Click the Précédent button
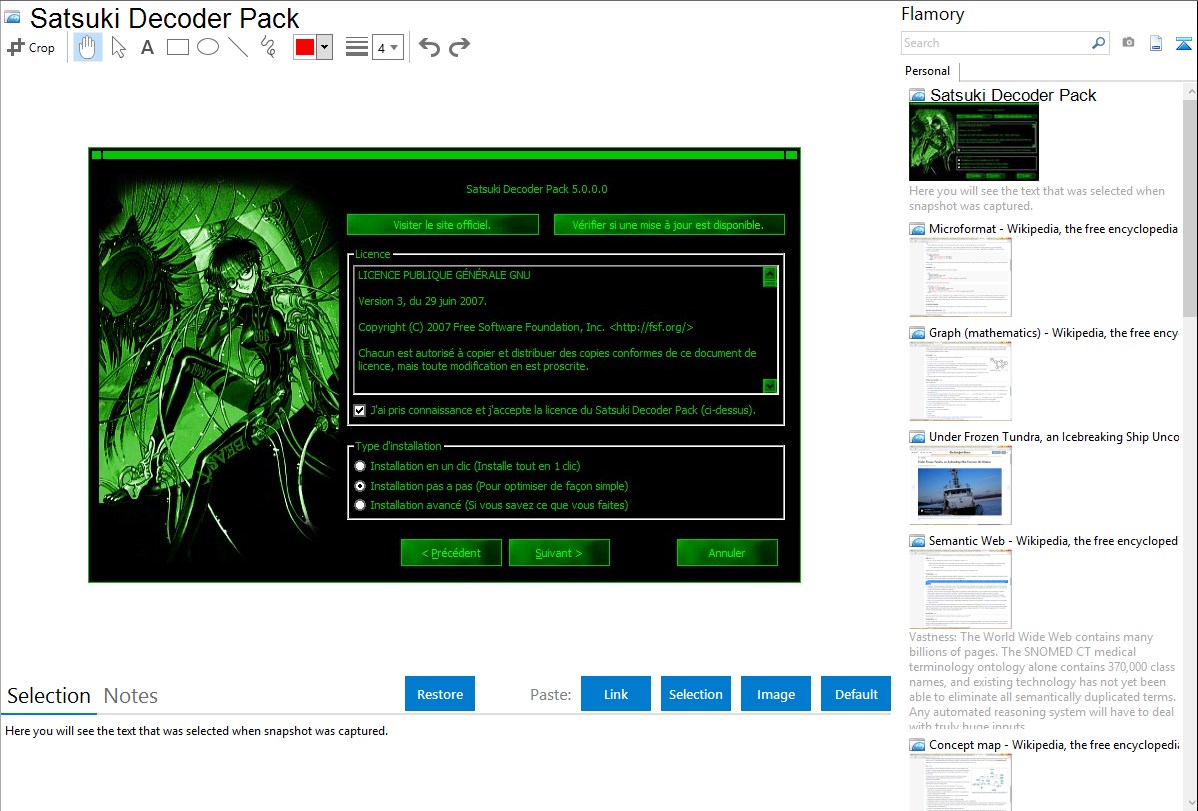 tap(452, 553)
